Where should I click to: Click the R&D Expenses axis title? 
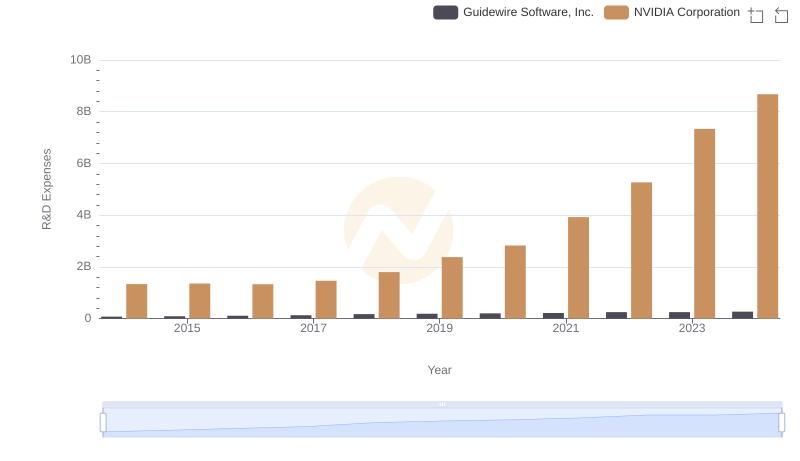coord(46,189)
